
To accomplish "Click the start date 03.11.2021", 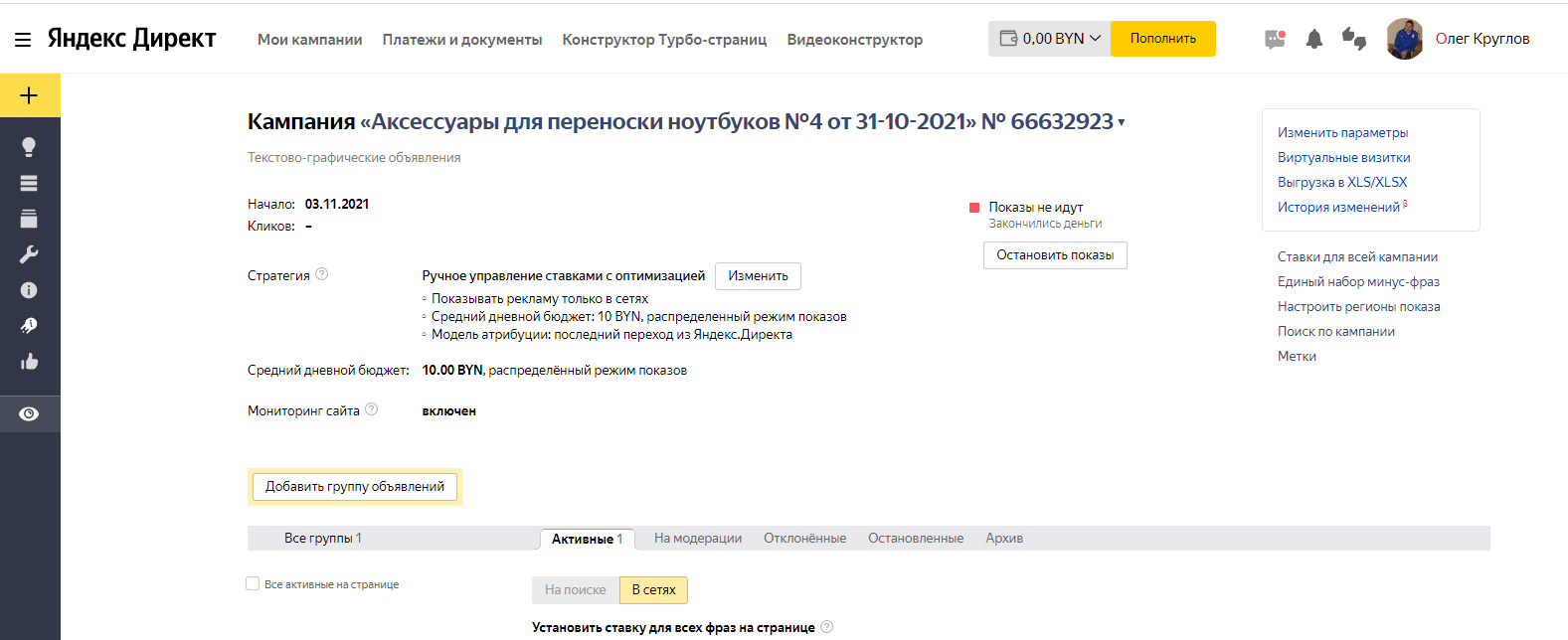I will pos(337,204).
